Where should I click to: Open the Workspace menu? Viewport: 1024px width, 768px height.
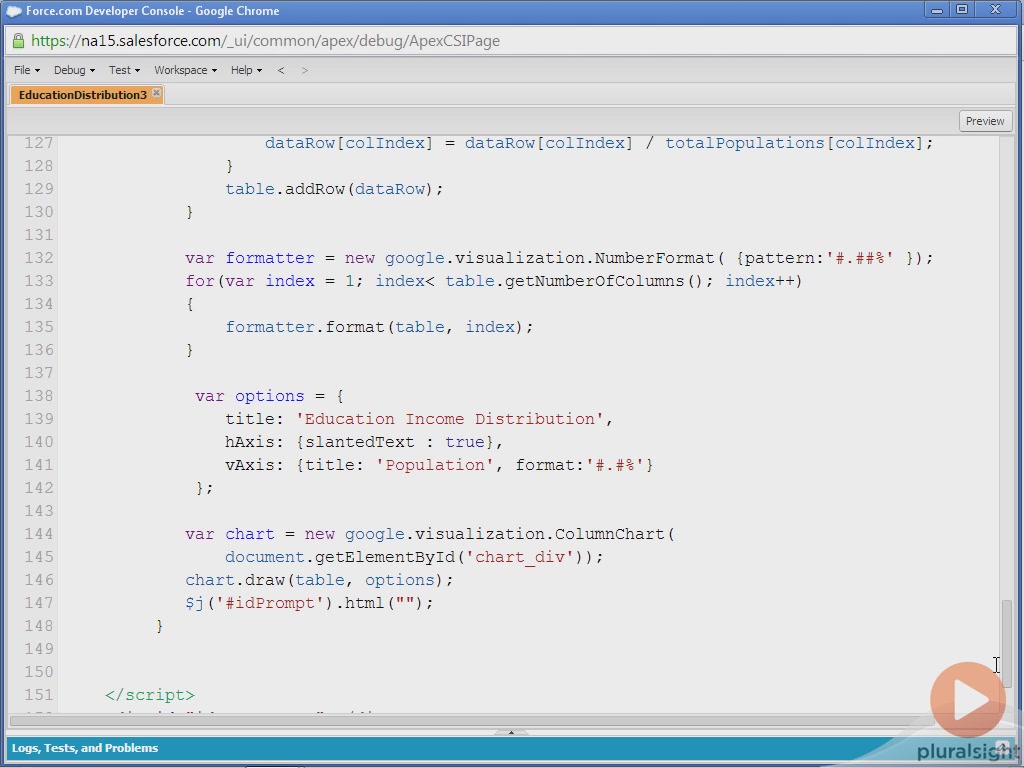(185, 70)
